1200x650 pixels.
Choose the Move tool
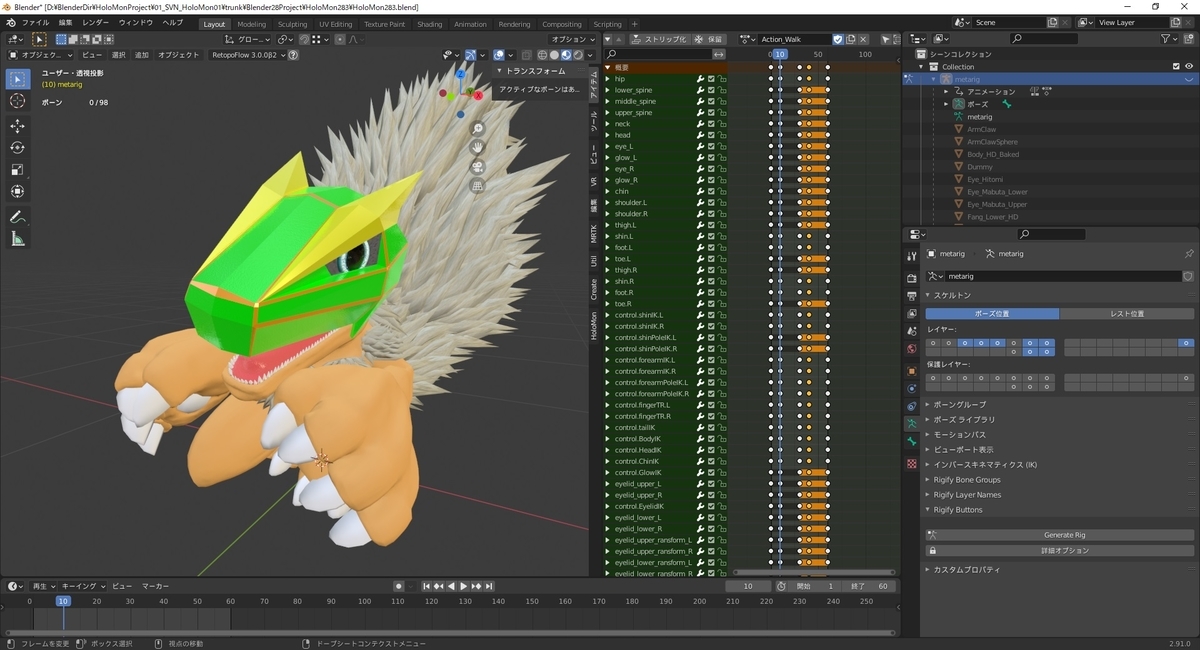coord(18,125)
